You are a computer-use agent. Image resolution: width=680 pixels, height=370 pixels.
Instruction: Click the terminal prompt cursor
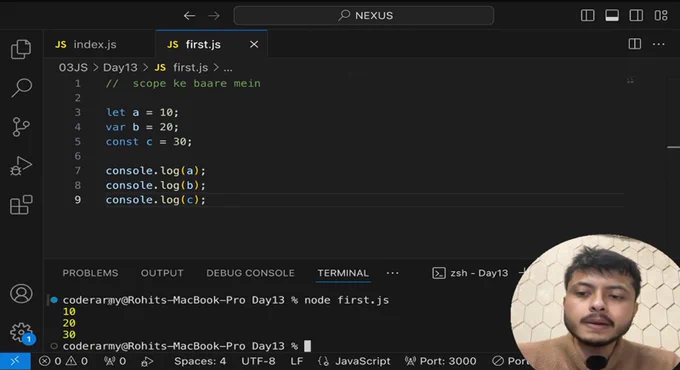pos(307,346)
